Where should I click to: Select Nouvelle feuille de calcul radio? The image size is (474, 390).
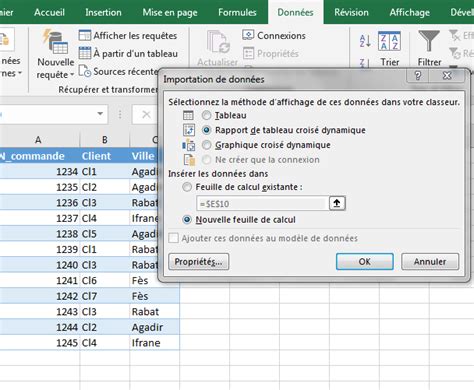187,220
